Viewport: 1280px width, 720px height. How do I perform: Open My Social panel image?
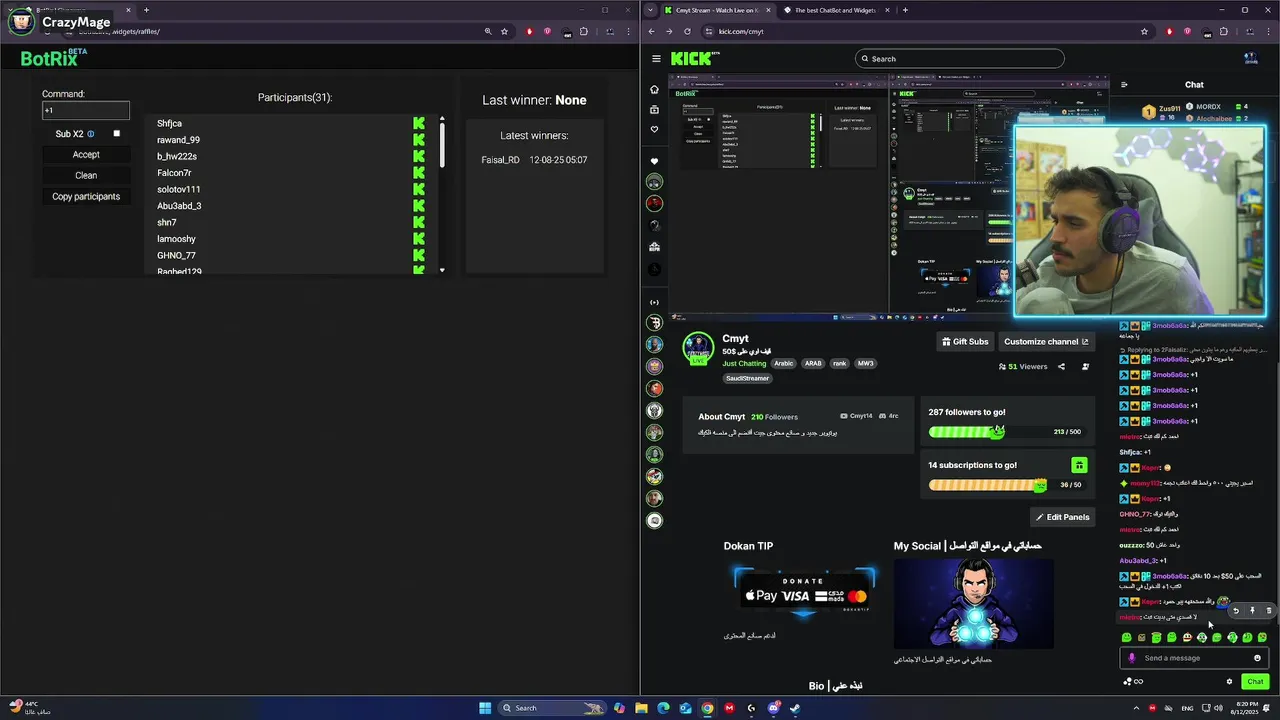(x=973, y=603)
